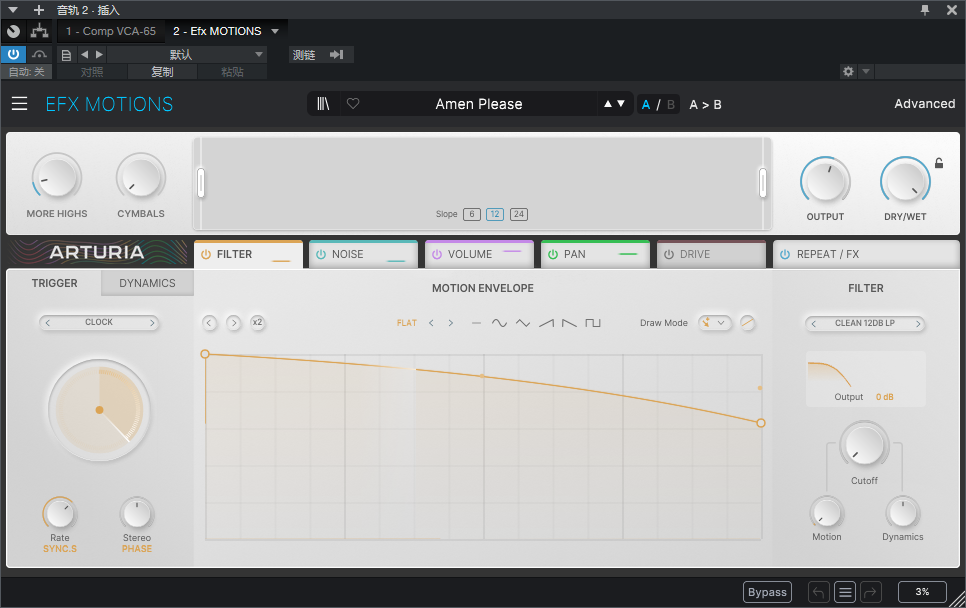Expand the dropdown arrow beside settings gear

click(866, 71)
